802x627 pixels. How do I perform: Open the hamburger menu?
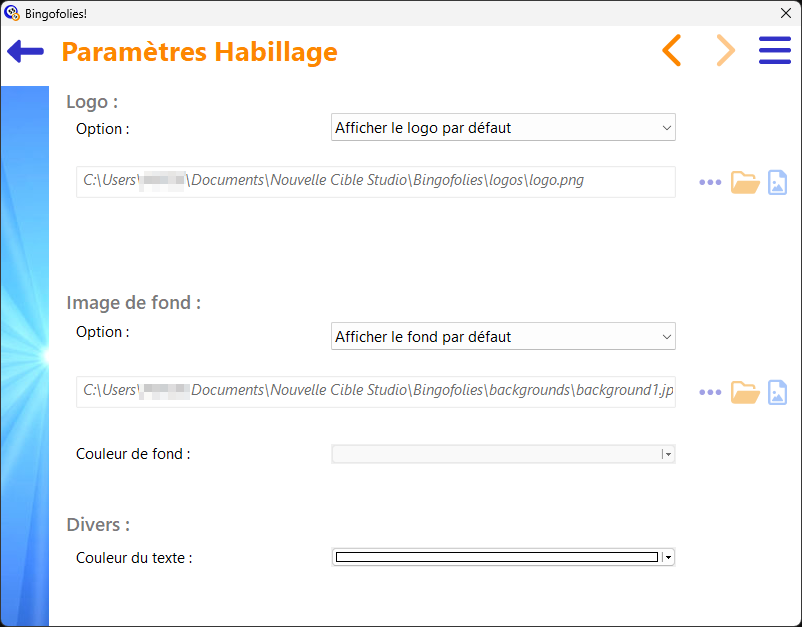pyautogui.click(x=774, y=51)
